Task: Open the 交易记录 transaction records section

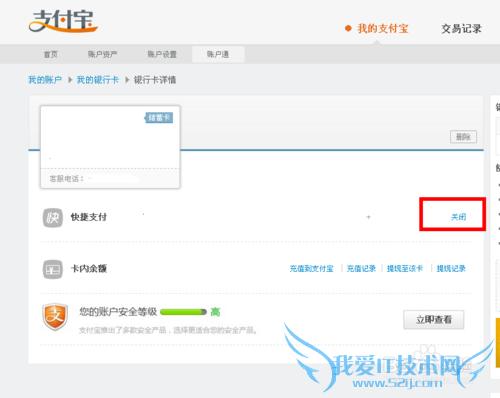Action: [x=461, y=29]
